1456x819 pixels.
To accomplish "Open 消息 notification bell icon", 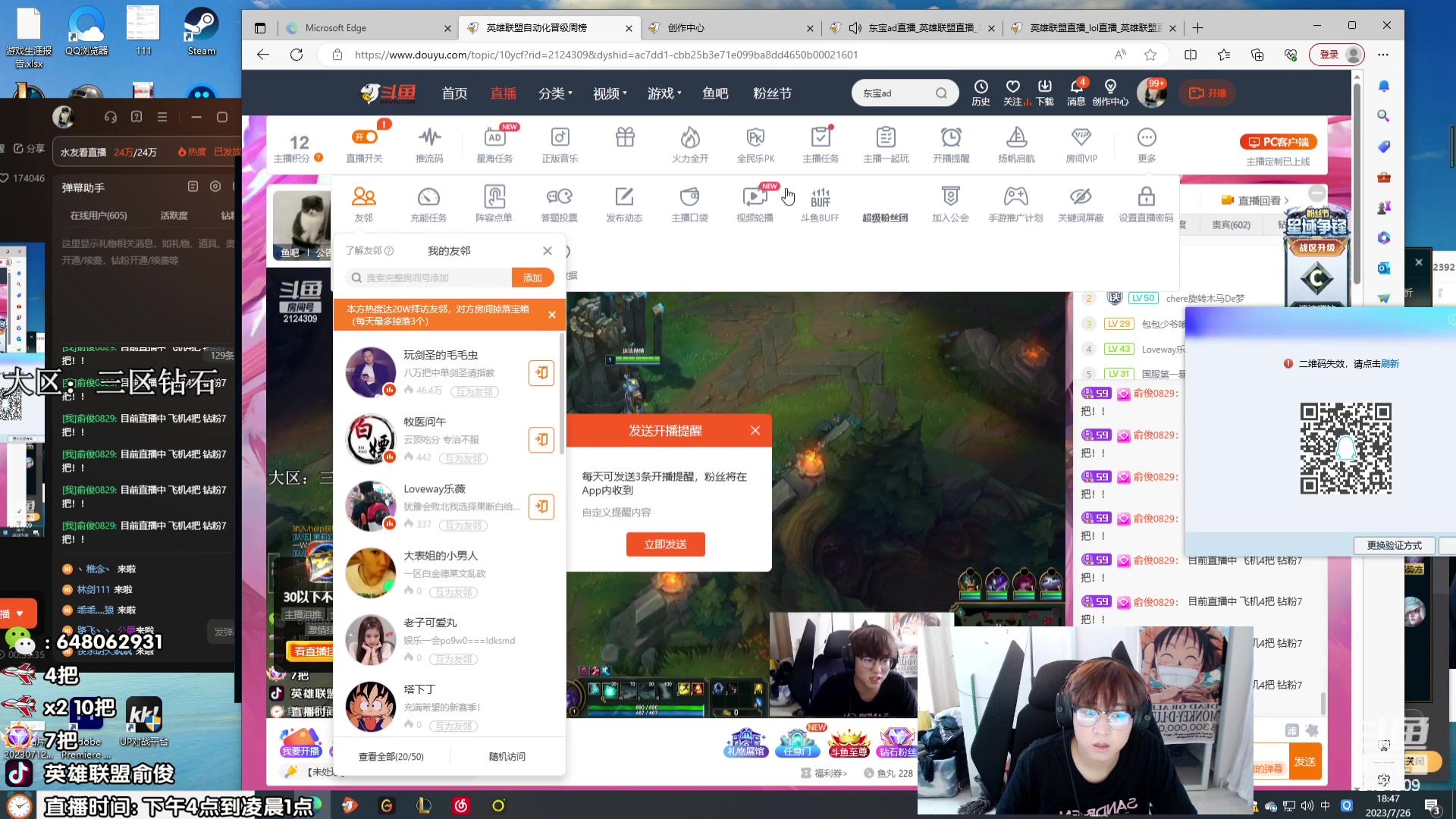I will (1076, 93).
